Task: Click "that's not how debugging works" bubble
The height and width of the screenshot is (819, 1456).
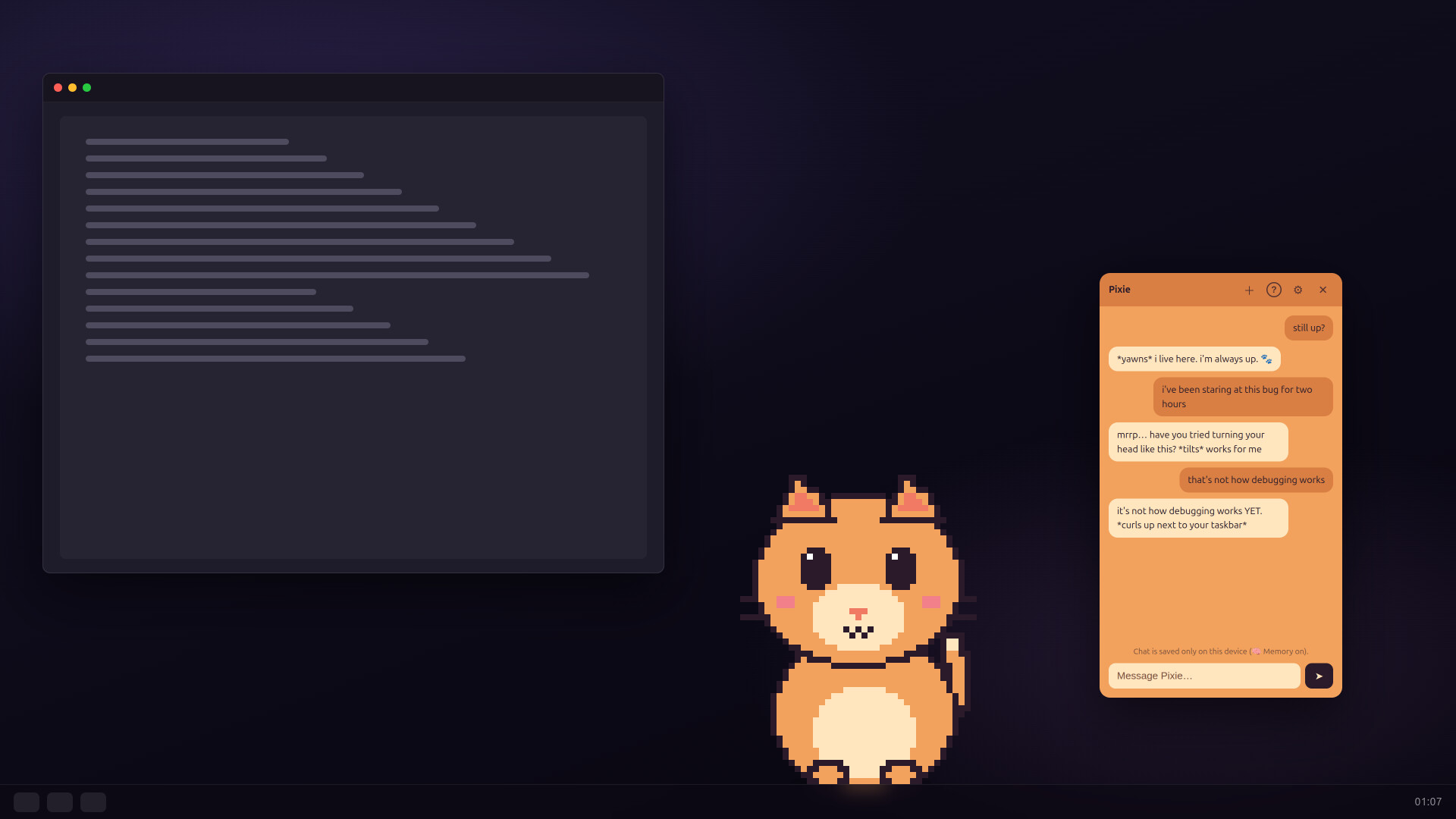Action: [1256, 480]
